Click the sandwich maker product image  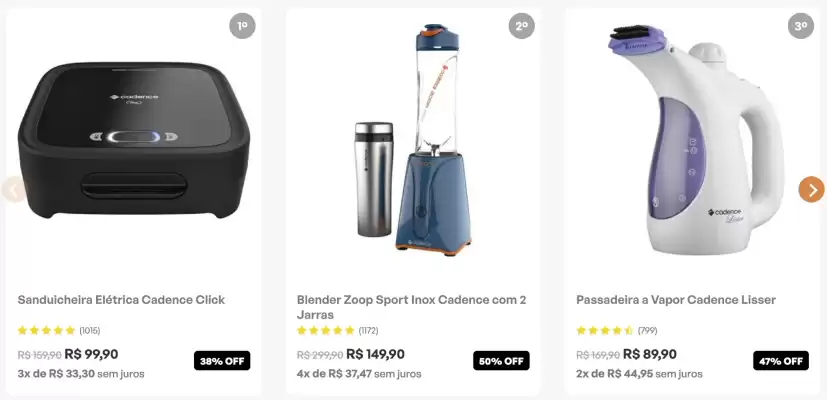[133, 140]
